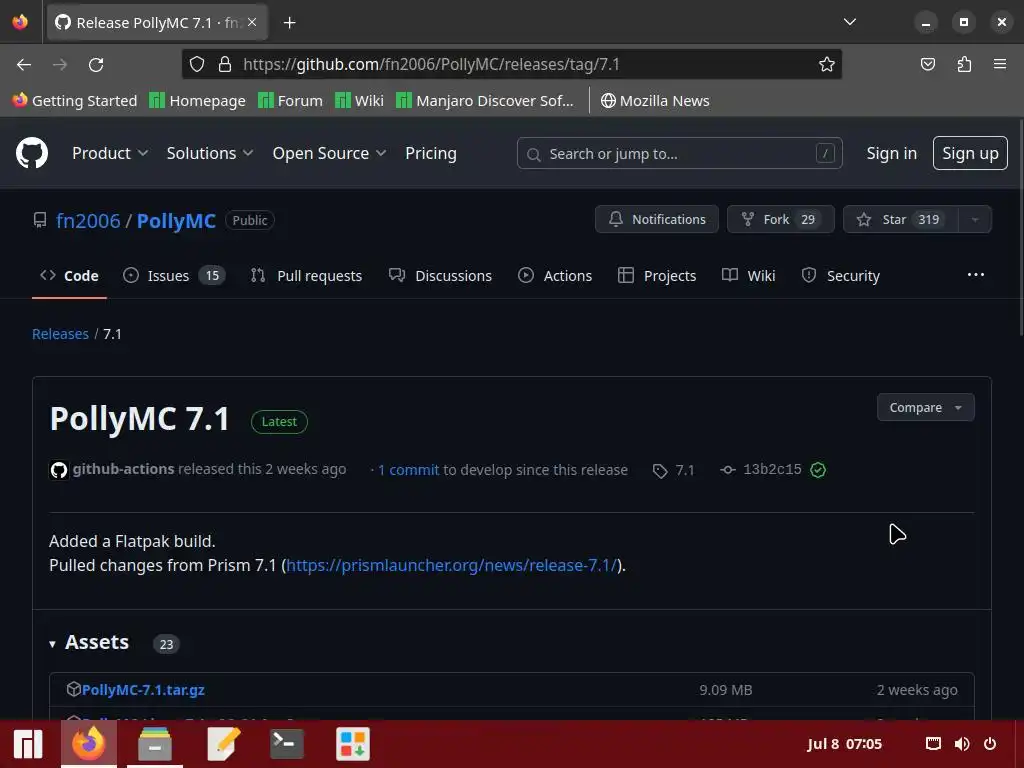Click the Firefox taskbar icon
This screenshot has height=768, width=1024.
click(88, 743)
